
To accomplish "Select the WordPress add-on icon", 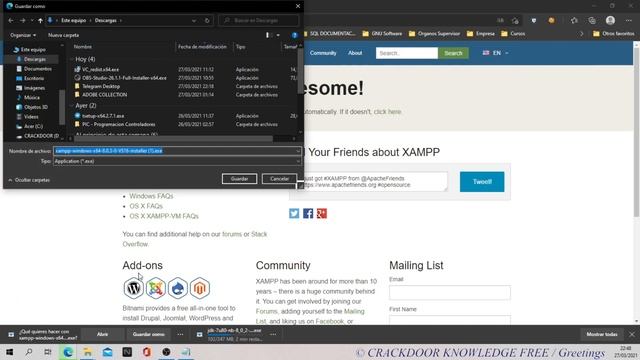I will point(133,288).
